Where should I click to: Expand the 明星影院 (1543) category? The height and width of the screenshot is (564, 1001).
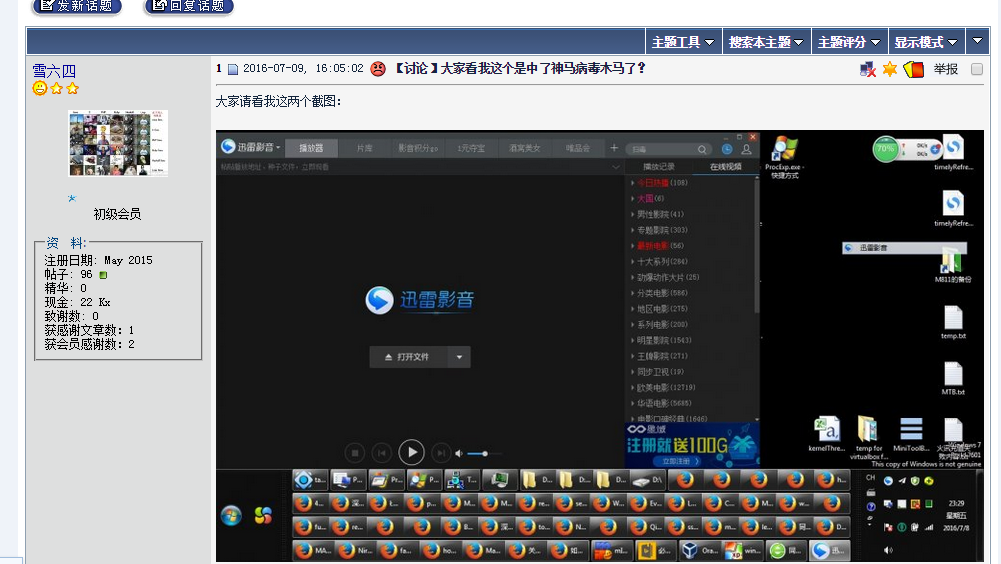(662, 340)
